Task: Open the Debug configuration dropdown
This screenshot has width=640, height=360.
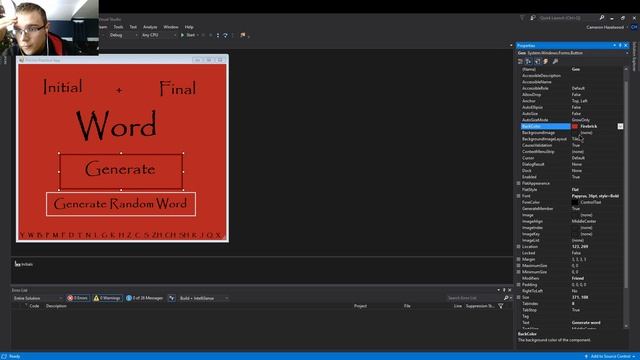Action: tap(123, 36)
